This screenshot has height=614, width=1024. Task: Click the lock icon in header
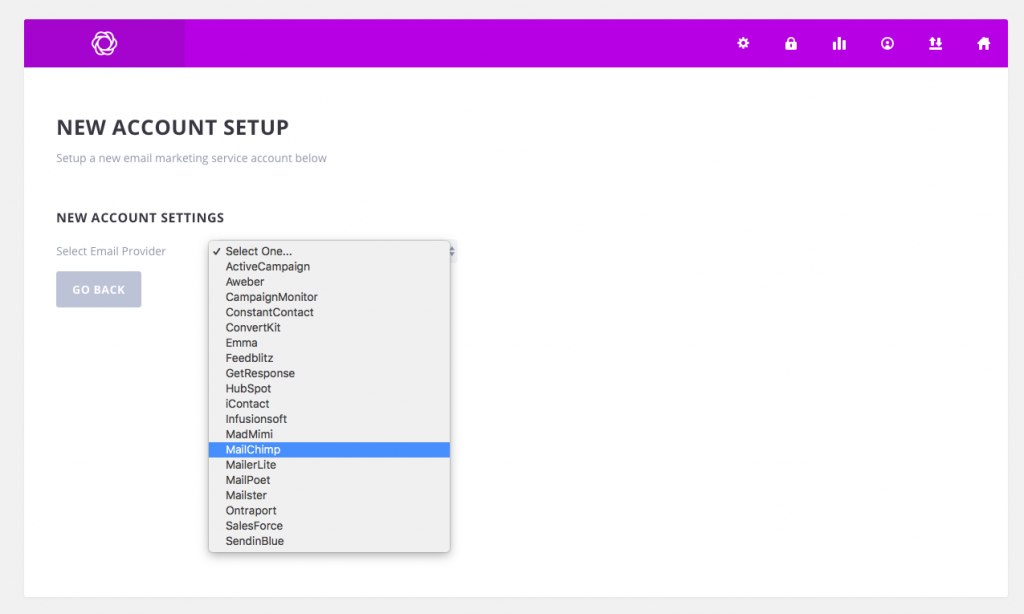(791, 44)
